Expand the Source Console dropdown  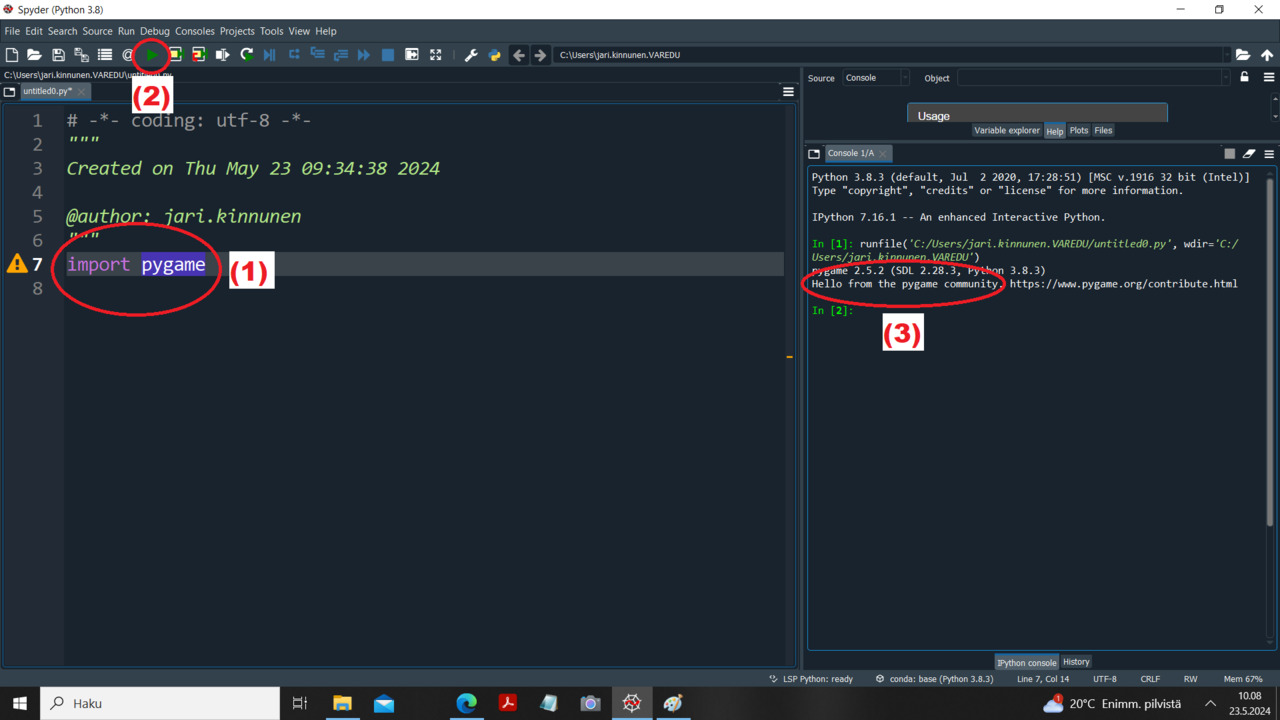tap(876, 78)
